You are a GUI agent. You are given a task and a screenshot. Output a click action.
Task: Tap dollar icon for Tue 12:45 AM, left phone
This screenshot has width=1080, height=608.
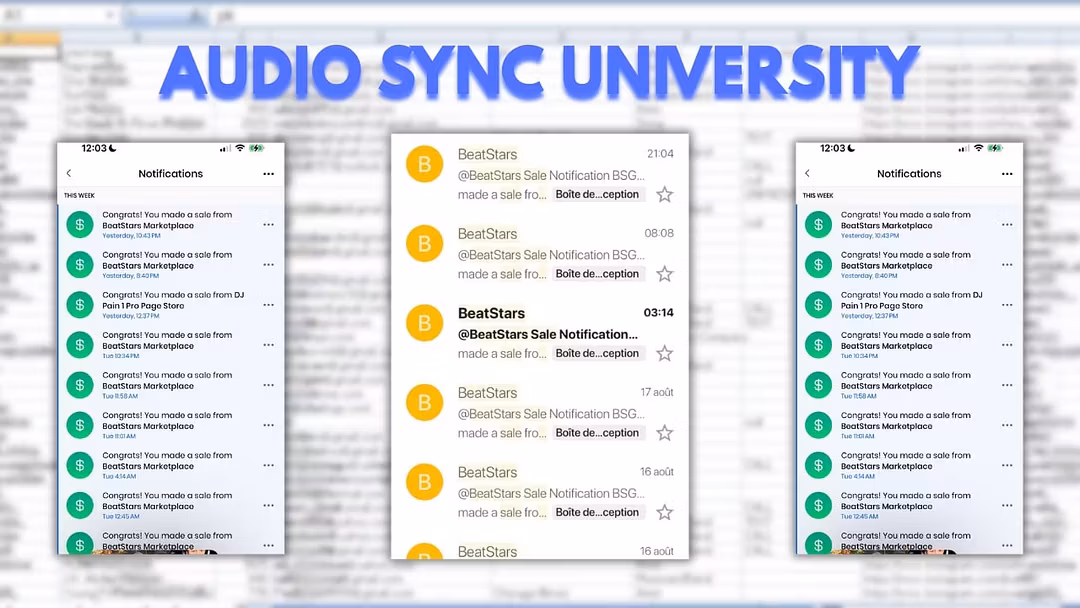(80, 505)
